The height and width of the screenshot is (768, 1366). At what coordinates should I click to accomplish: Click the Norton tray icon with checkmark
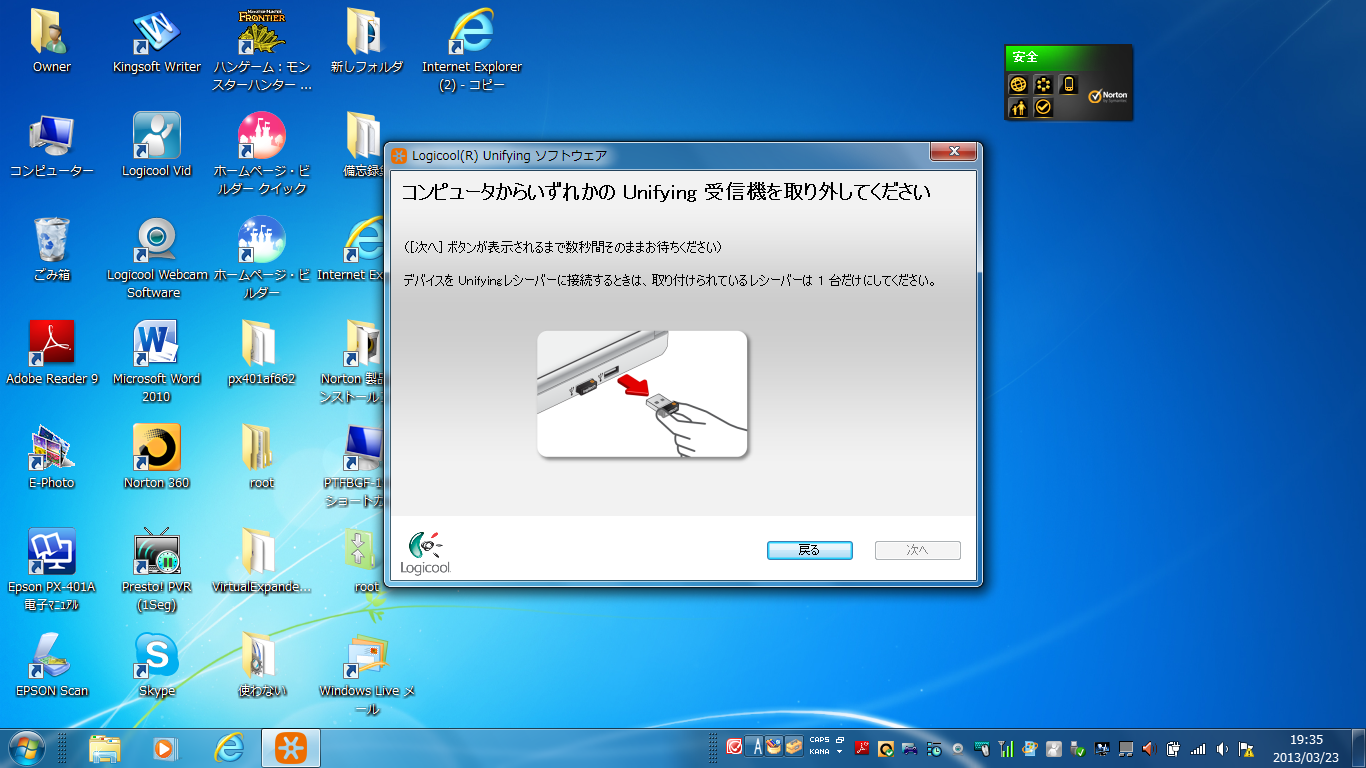(x=886, y=748)
